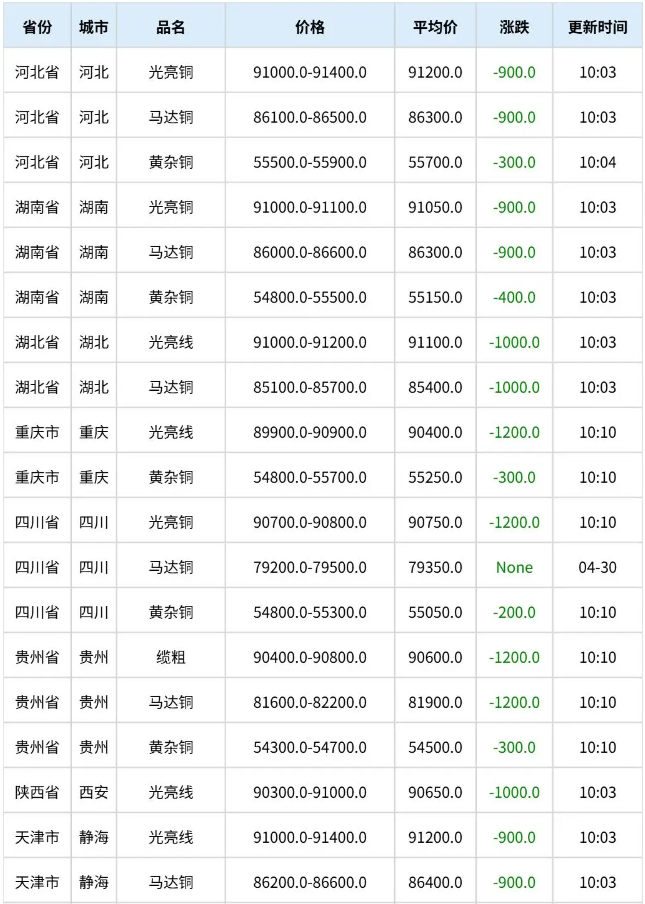
Task: Click average price 91050.0
Action: click(x=435, y=208)
